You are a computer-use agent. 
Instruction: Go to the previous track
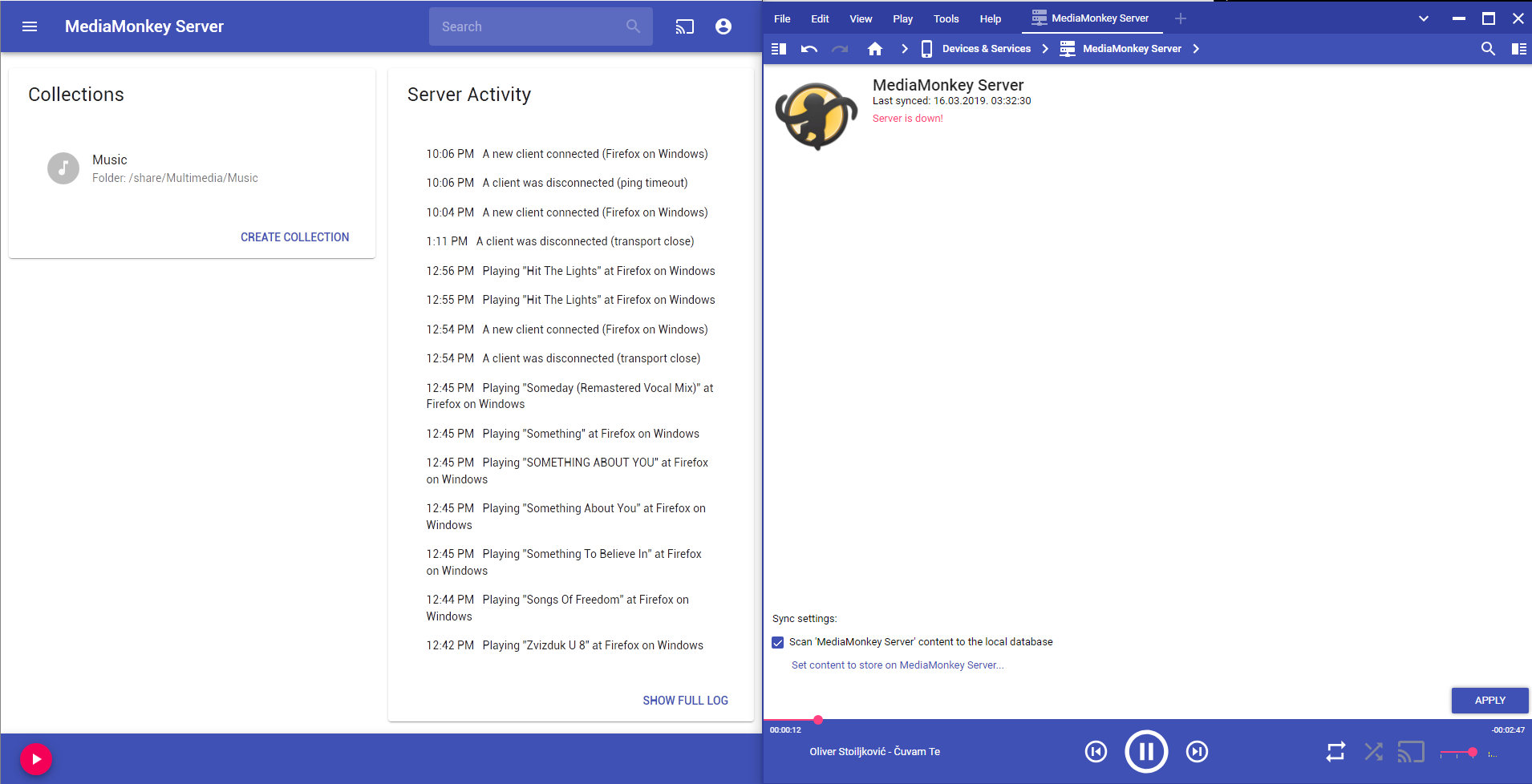[1096, 751]
